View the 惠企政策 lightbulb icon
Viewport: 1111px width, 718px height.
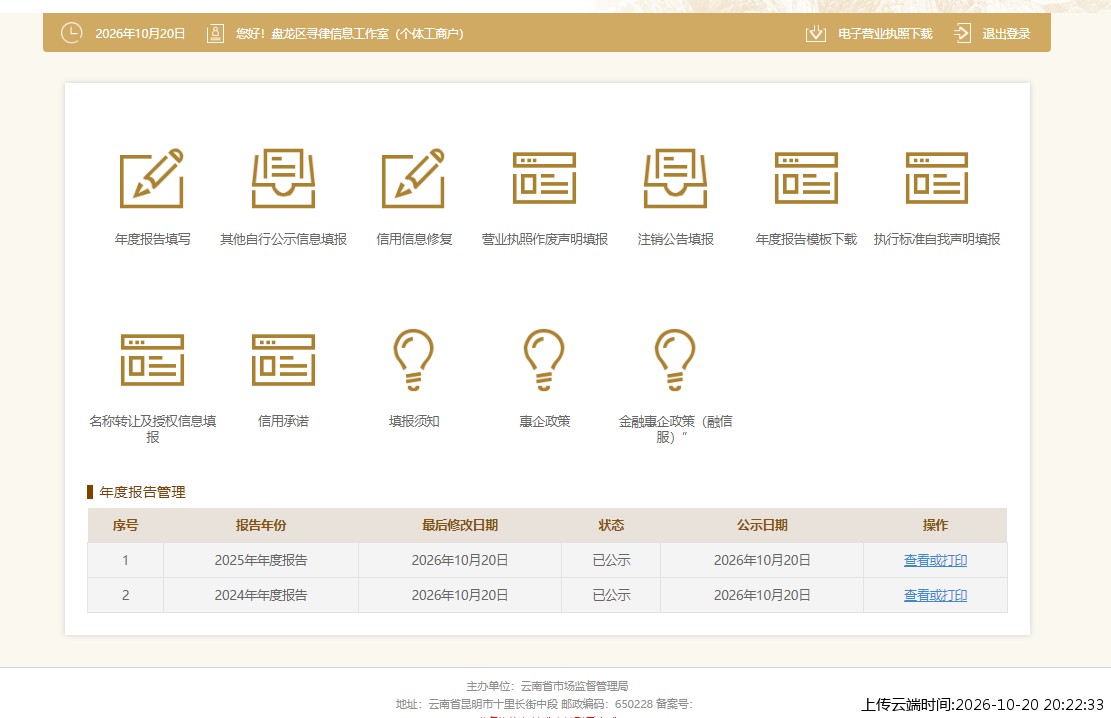click(544, 360)
